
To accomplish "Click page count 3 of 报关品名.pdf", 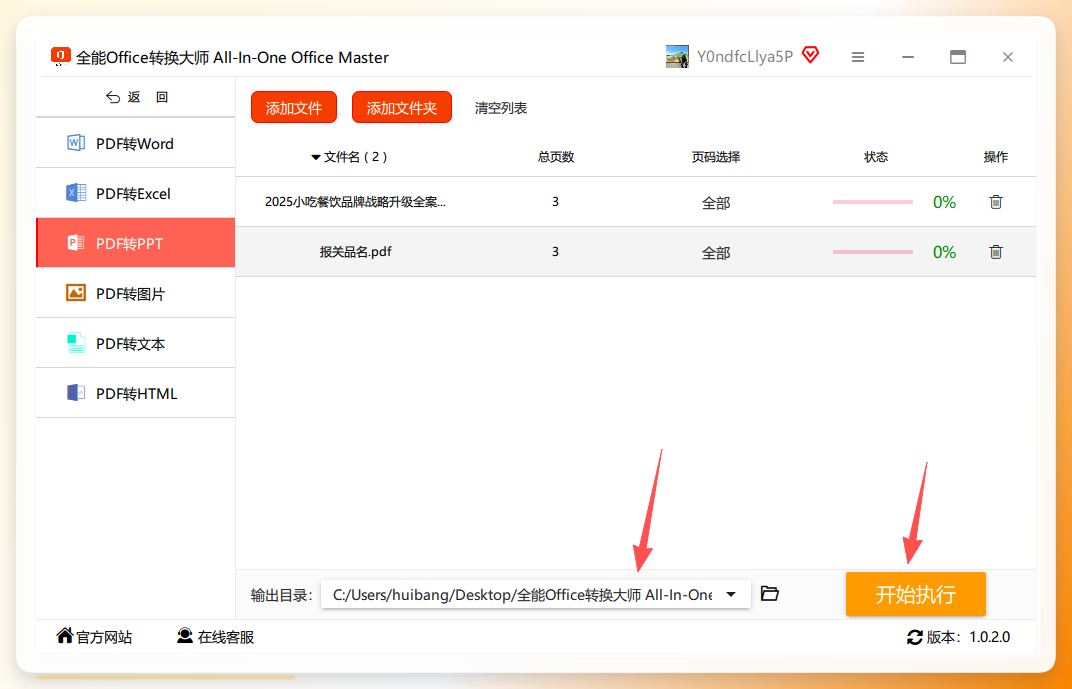I will click(555, 252).
